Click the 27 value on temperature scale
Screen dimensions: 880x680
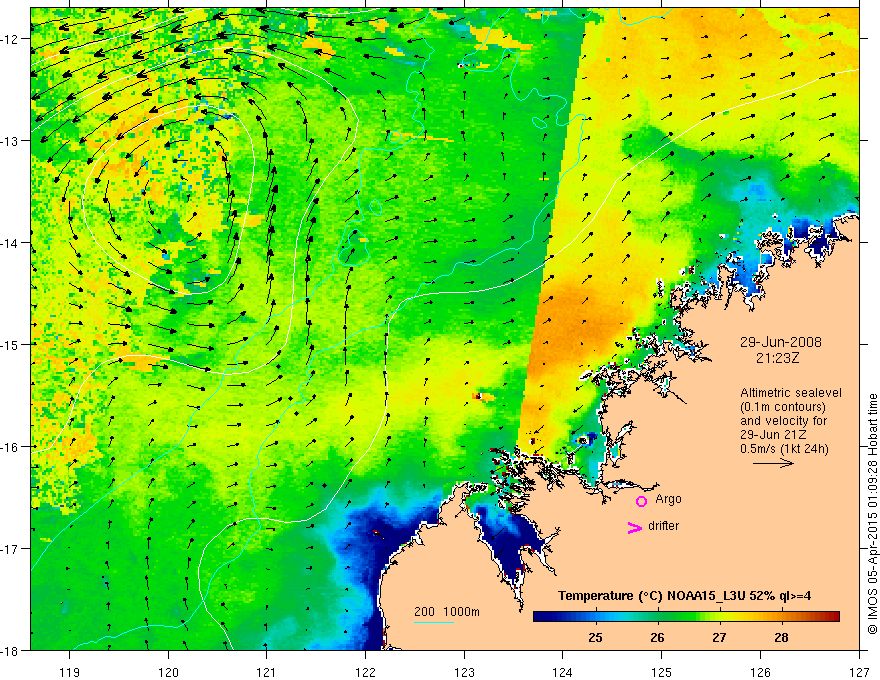click(x=719, y=638)
